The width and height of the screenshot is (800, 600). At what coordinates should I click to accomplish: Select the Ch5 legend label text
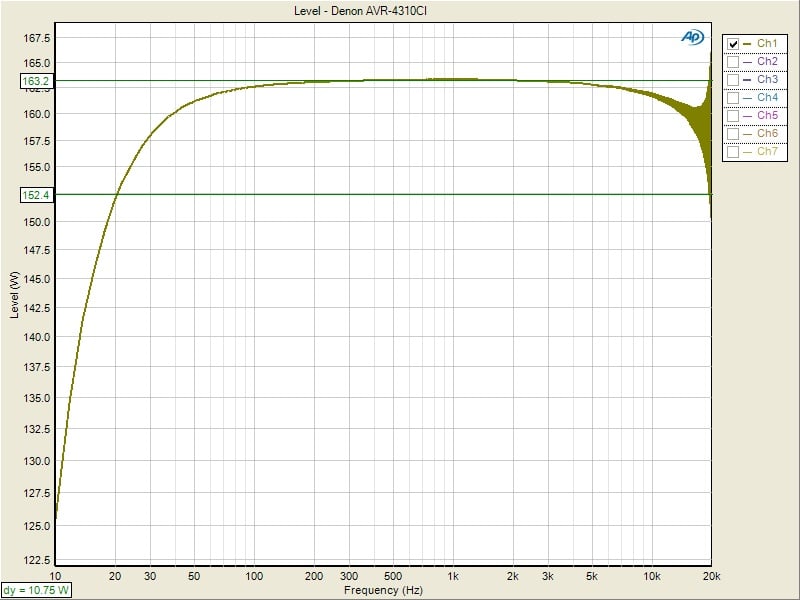coord(767,116)
